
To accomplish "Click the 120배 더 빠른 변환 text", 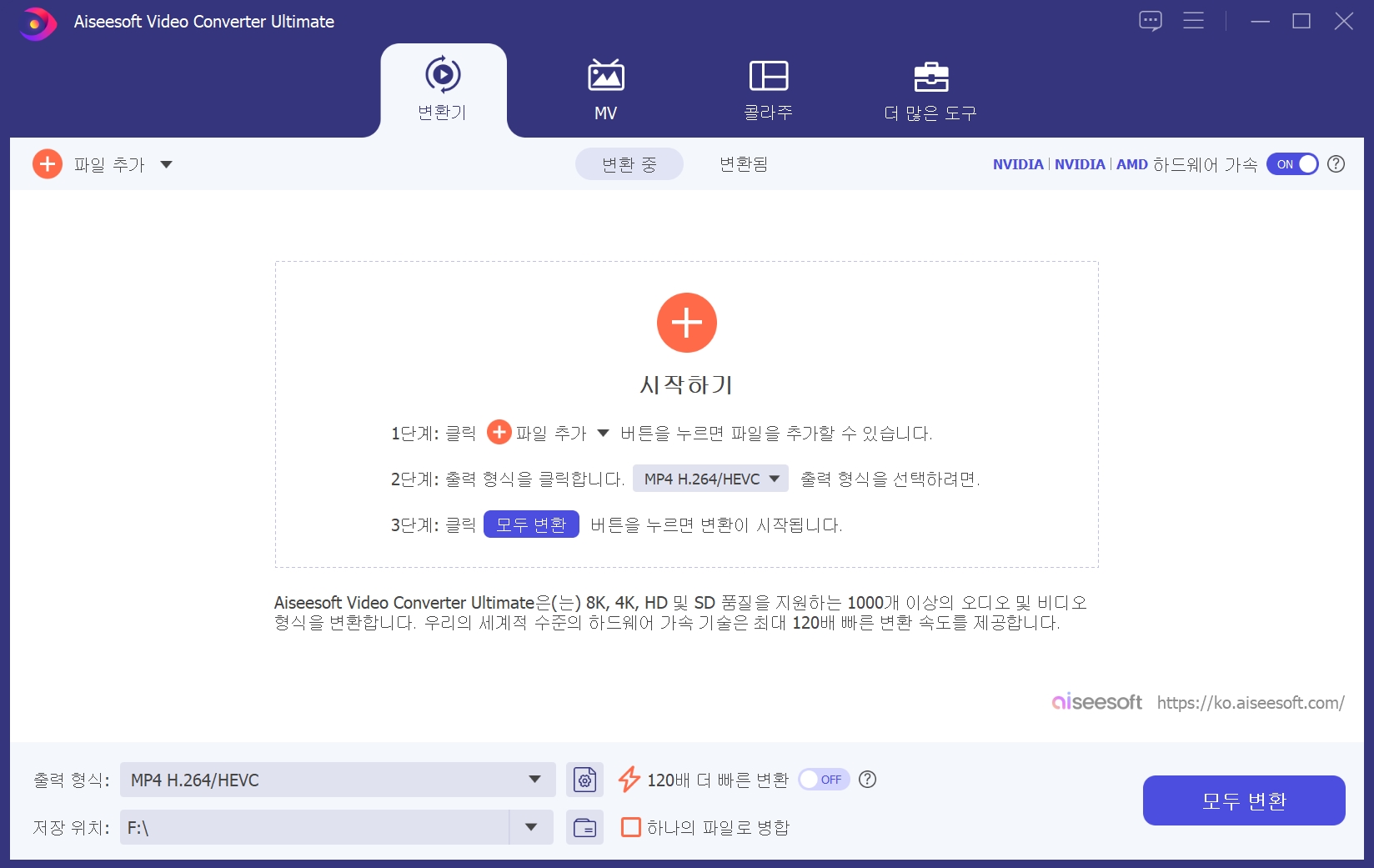I will pos(718,780).
